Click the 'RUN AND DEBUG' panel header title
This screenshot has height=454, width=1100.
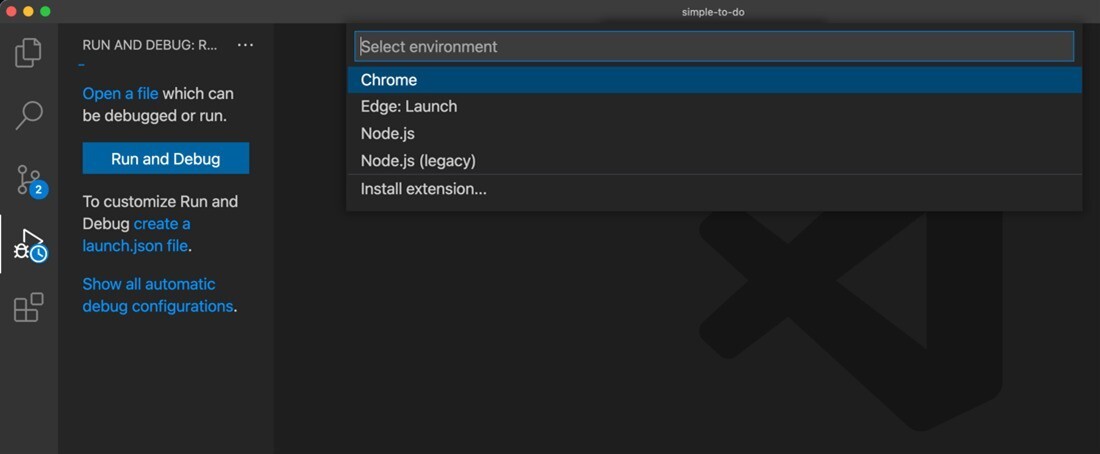(x=150, y=45)
